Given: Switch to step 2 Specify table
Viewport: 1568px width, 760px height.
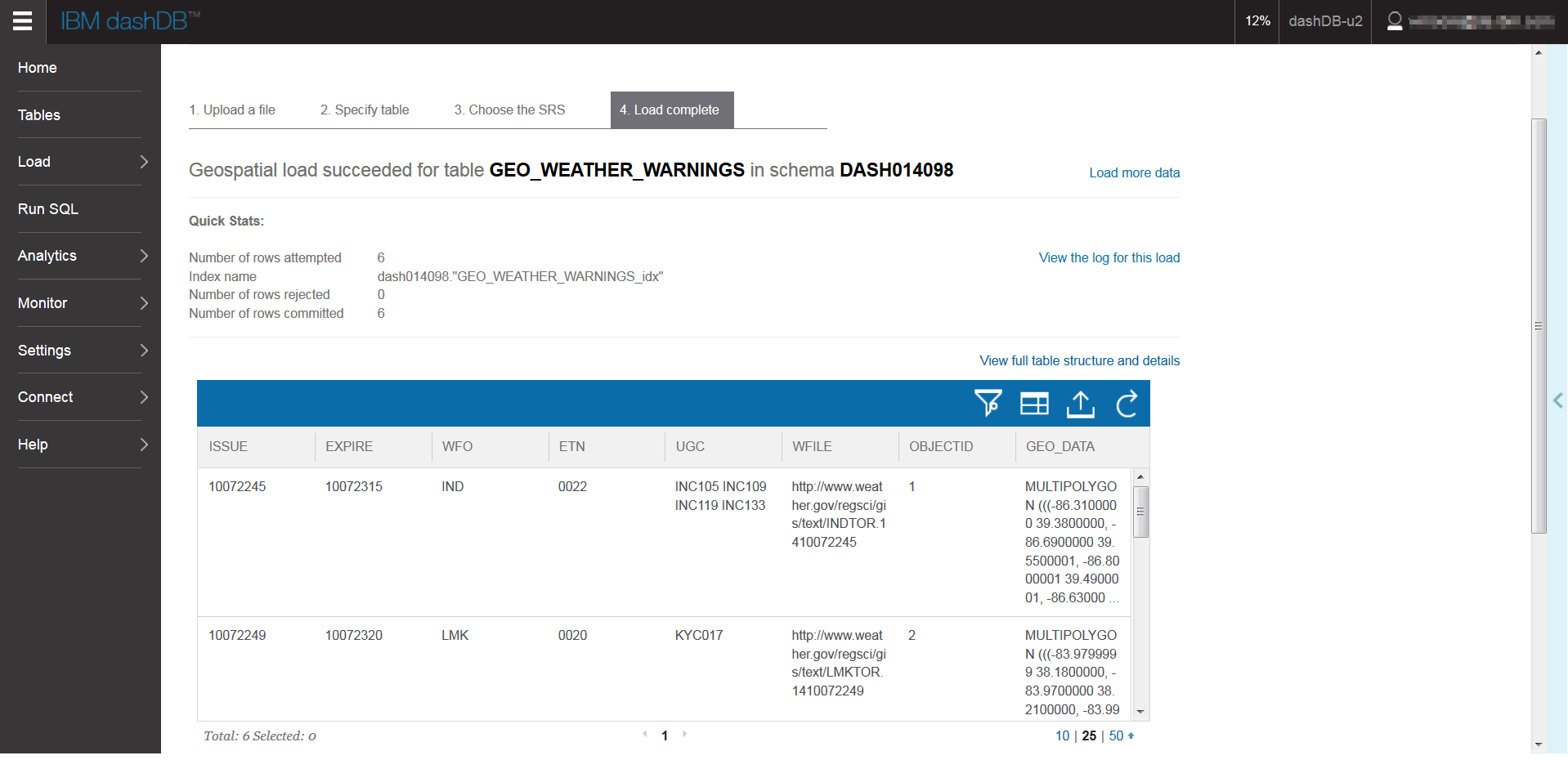Looking at the screenshot, I should (365, 110).
